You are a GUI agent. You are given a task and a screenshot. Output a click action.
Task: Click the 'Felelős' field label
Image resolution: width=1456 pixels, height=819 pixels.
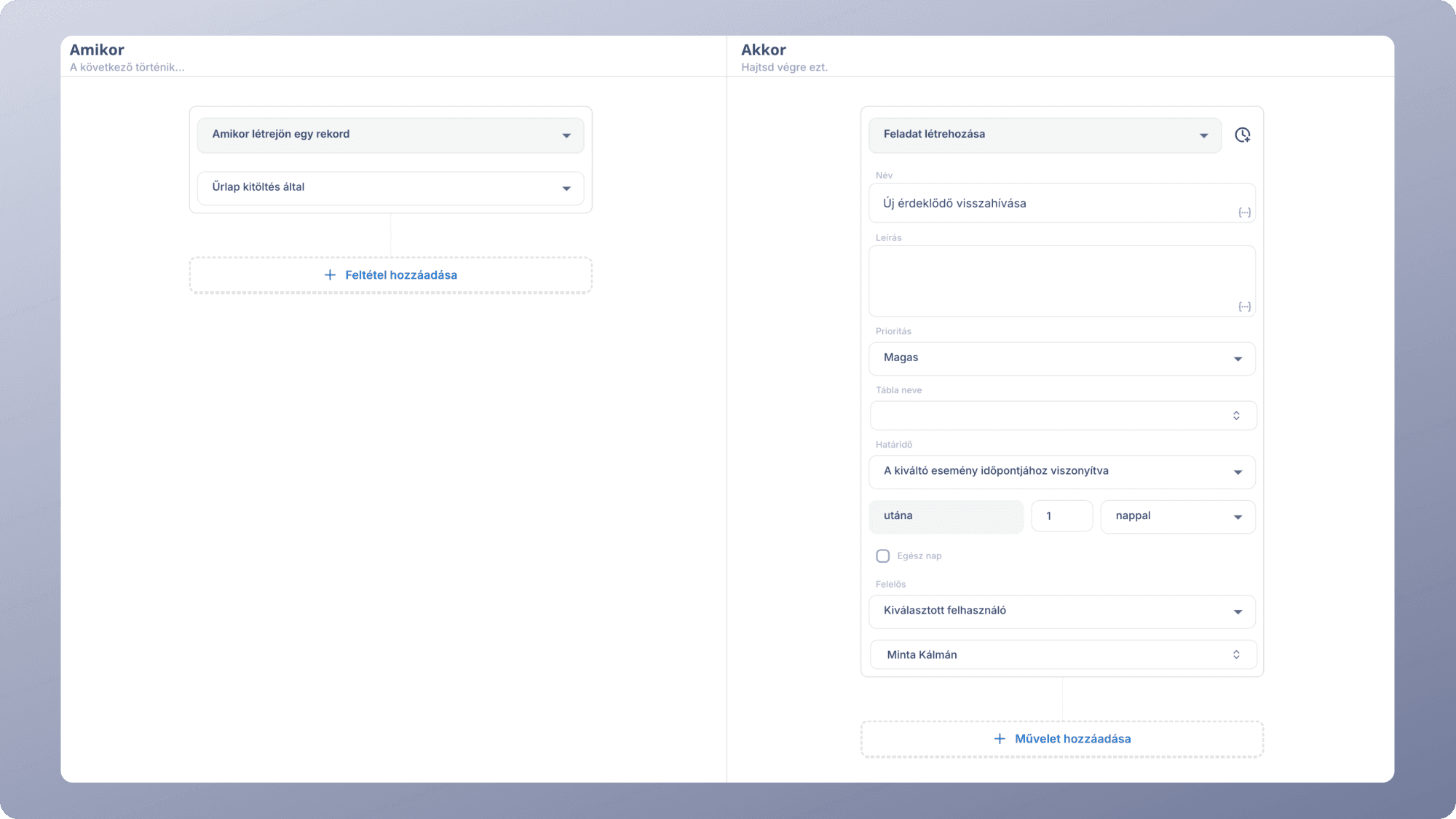coord(891,585)
